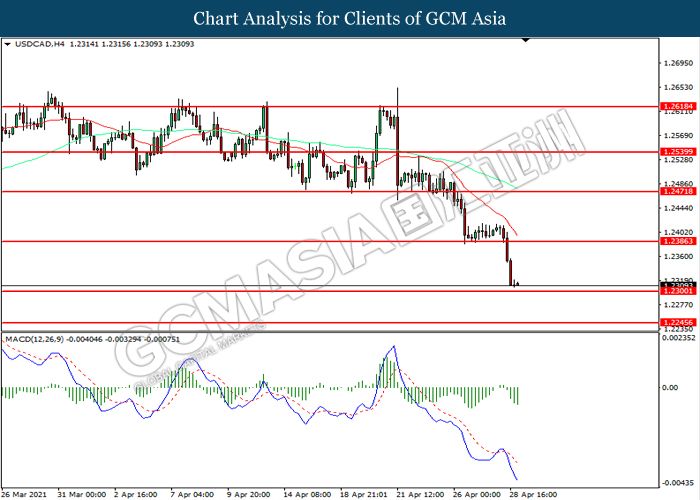This screenshot has height=500, width=700.
Task: Click the 26 Apr 00:00 time label
Action: click(x=477, y=495)
